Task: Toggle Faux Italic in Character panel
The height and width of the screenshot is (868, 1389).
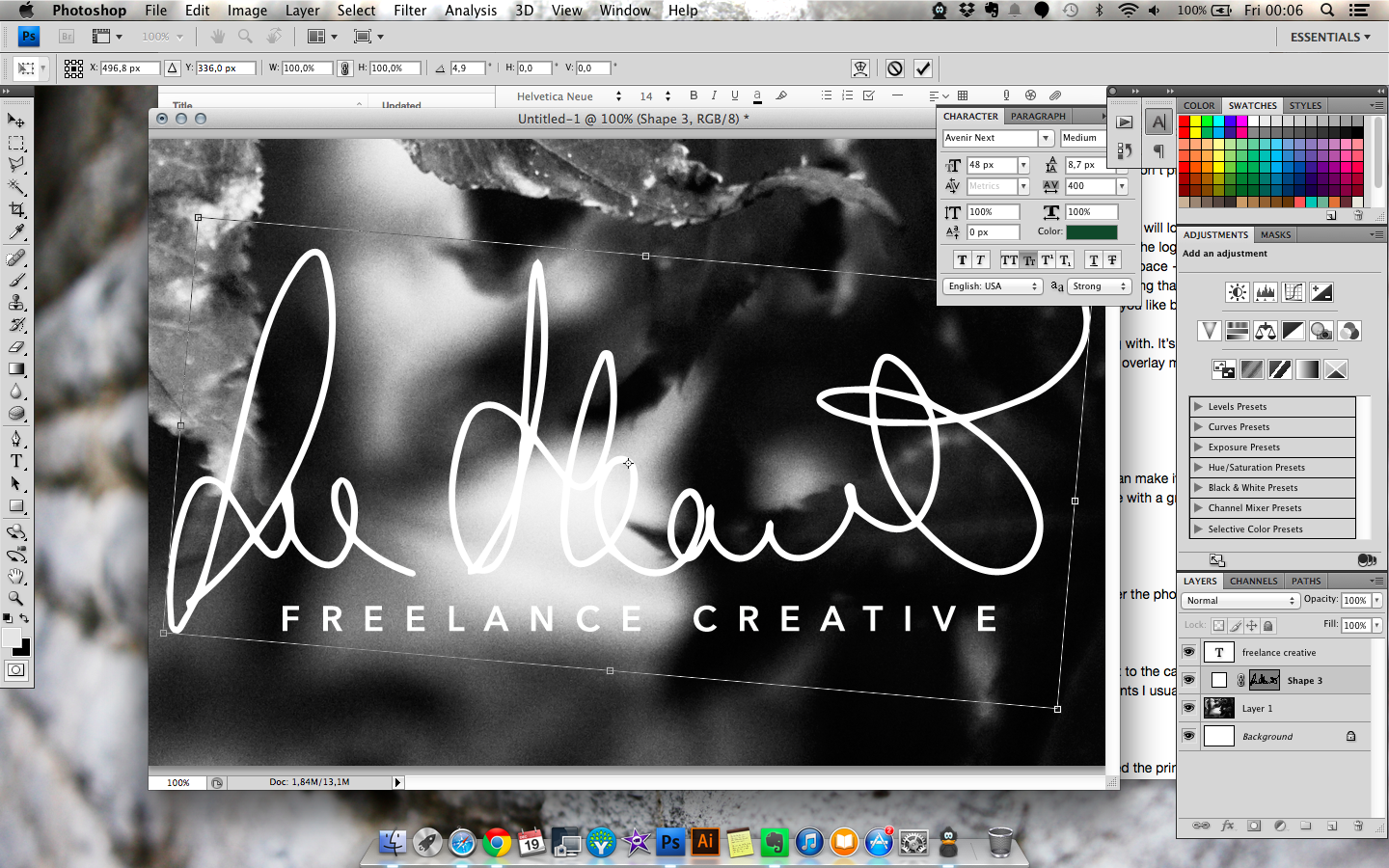Action: [980, 260]
